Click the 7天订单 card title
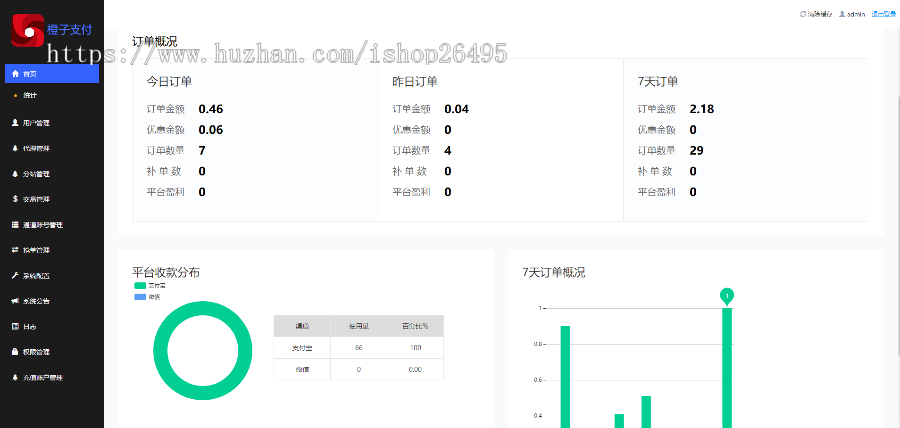The image size is (900, 428). (658, 81)
